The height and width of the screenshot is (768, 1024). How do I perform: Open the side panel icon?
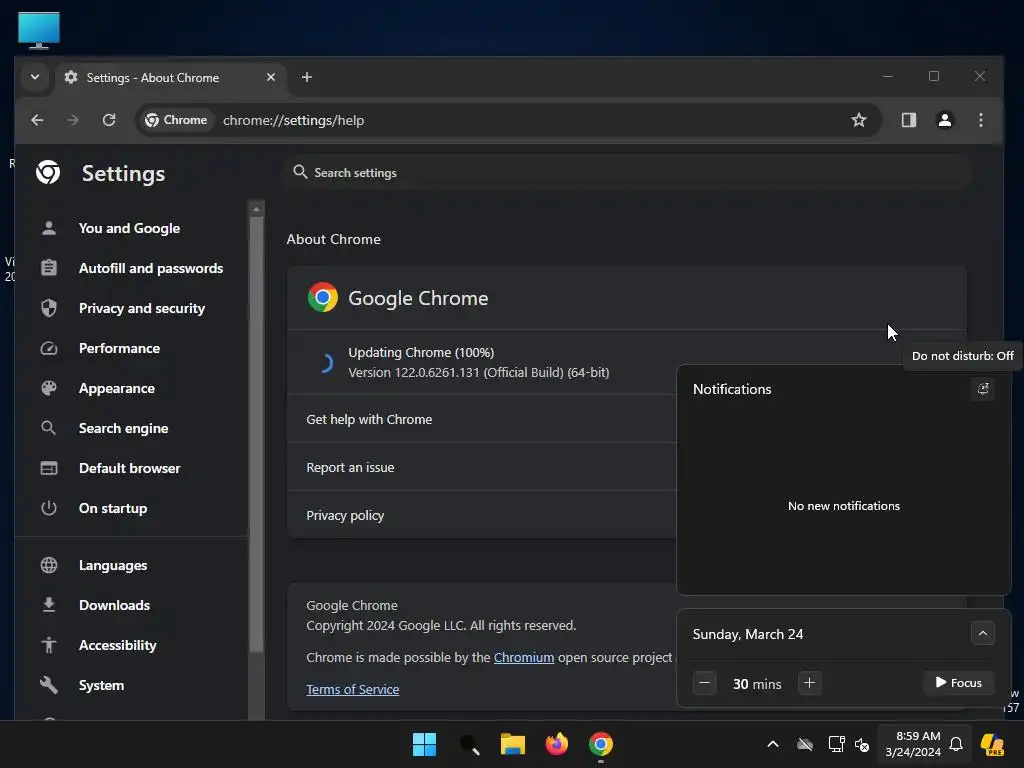(908, 120)
